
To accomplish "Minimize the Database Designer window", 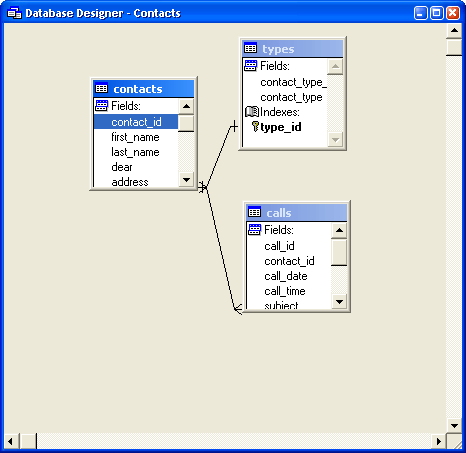I will pyautogui.click(x=420, y=13).
